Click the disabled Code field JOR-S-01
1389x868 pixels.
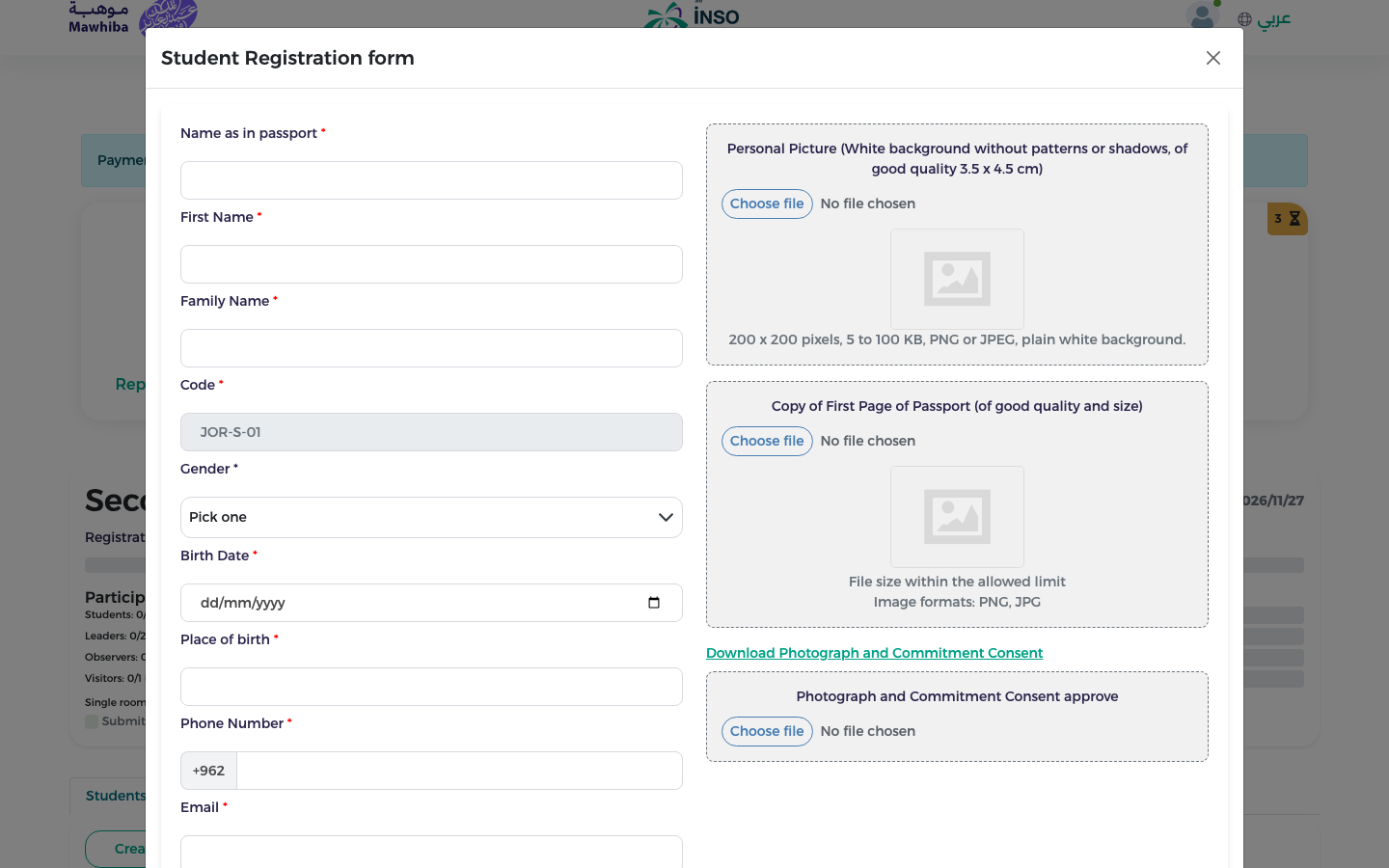[x=431, y=432]
